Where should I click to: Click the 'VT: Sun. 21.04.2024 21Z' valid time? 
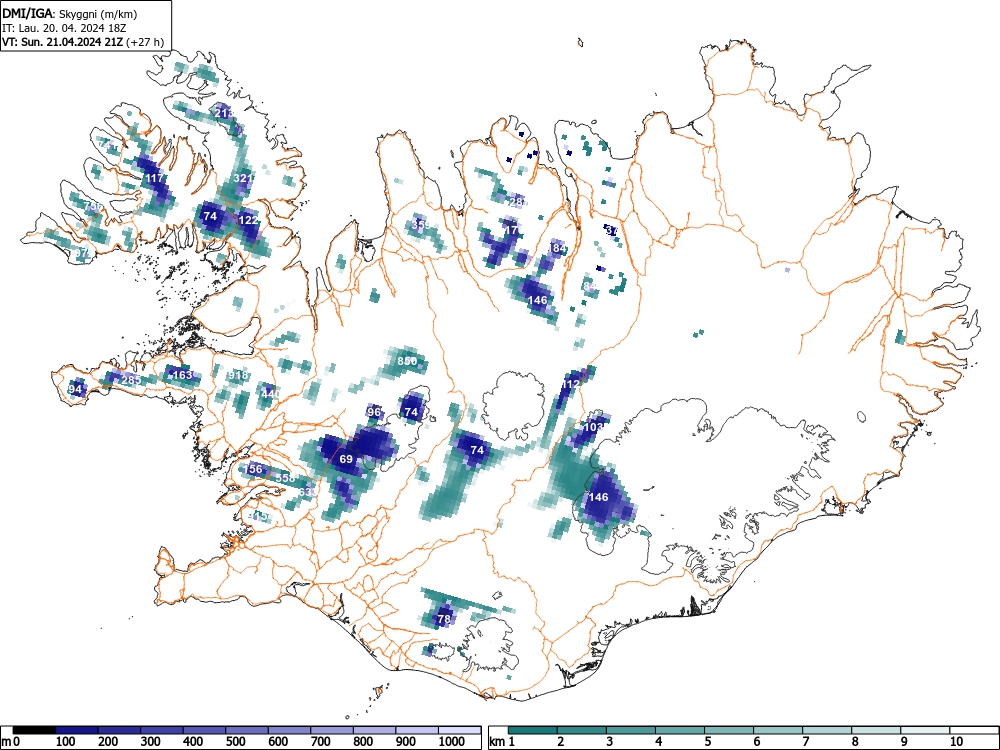[63, 43]
